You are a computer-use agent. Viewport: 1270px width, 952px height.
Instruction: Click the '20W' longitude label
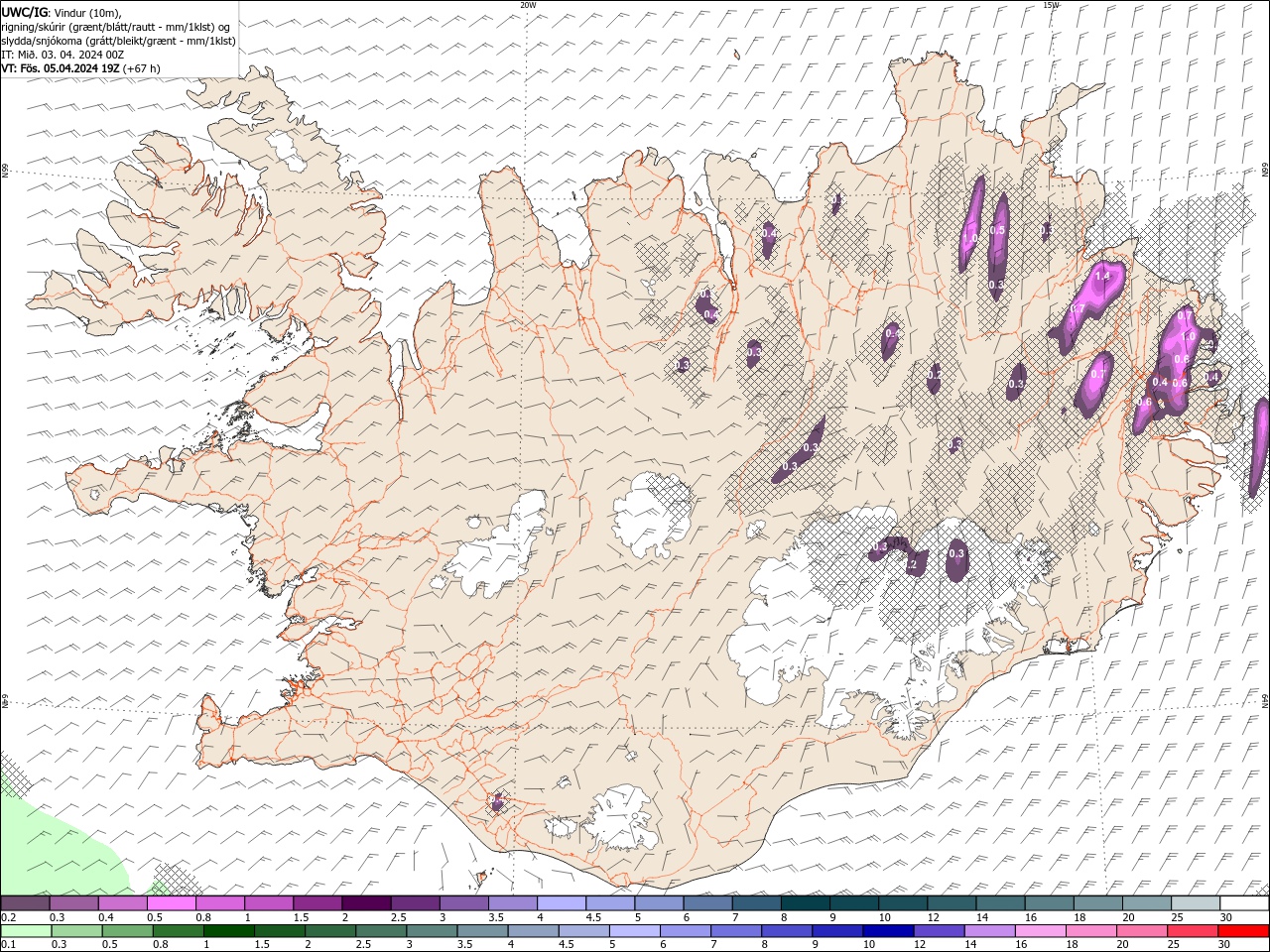pos(528,5)
